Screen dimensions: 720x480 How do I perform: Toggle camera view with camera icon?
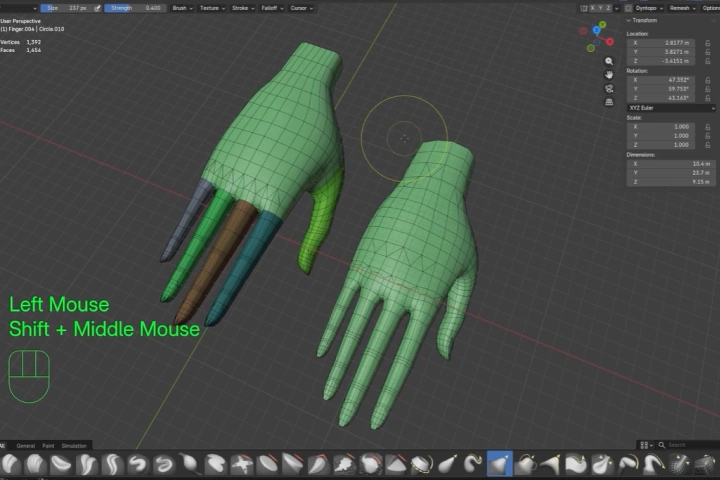[x=609, y=89]
